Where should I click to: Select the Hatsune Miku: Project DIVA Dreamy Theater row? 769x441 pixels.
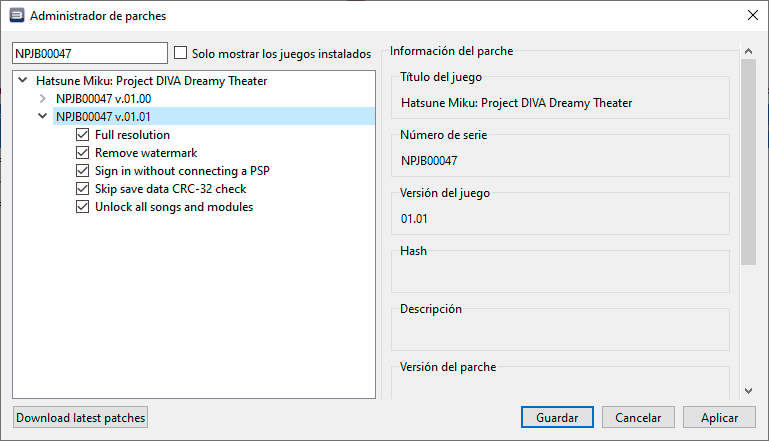(x=152, y=81)
